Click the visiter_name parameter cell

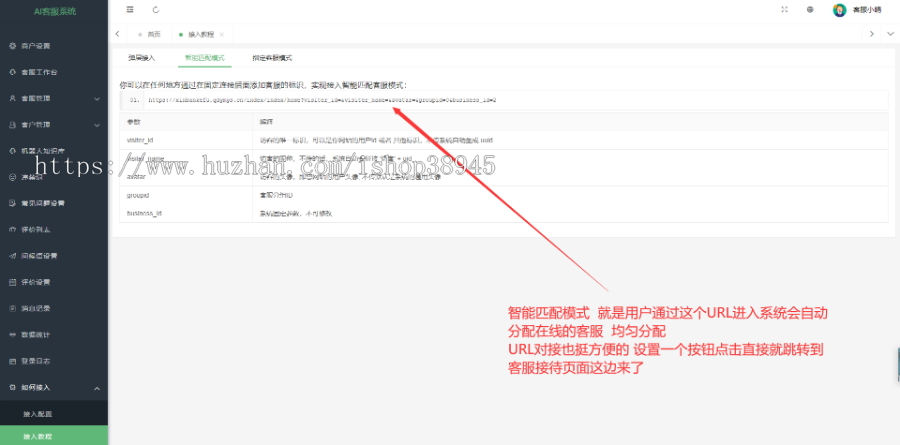[x=186, y=158]
